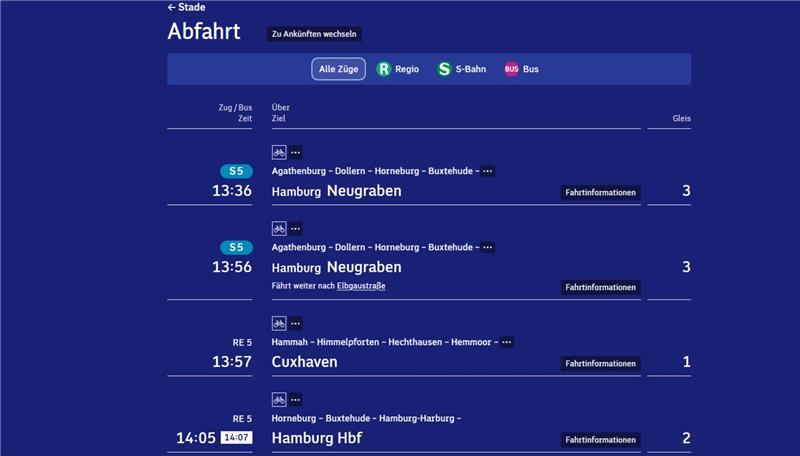This screenshot has height=456, width=800.
Task: Filter departures by Bus
Action: tap(521, 69)
